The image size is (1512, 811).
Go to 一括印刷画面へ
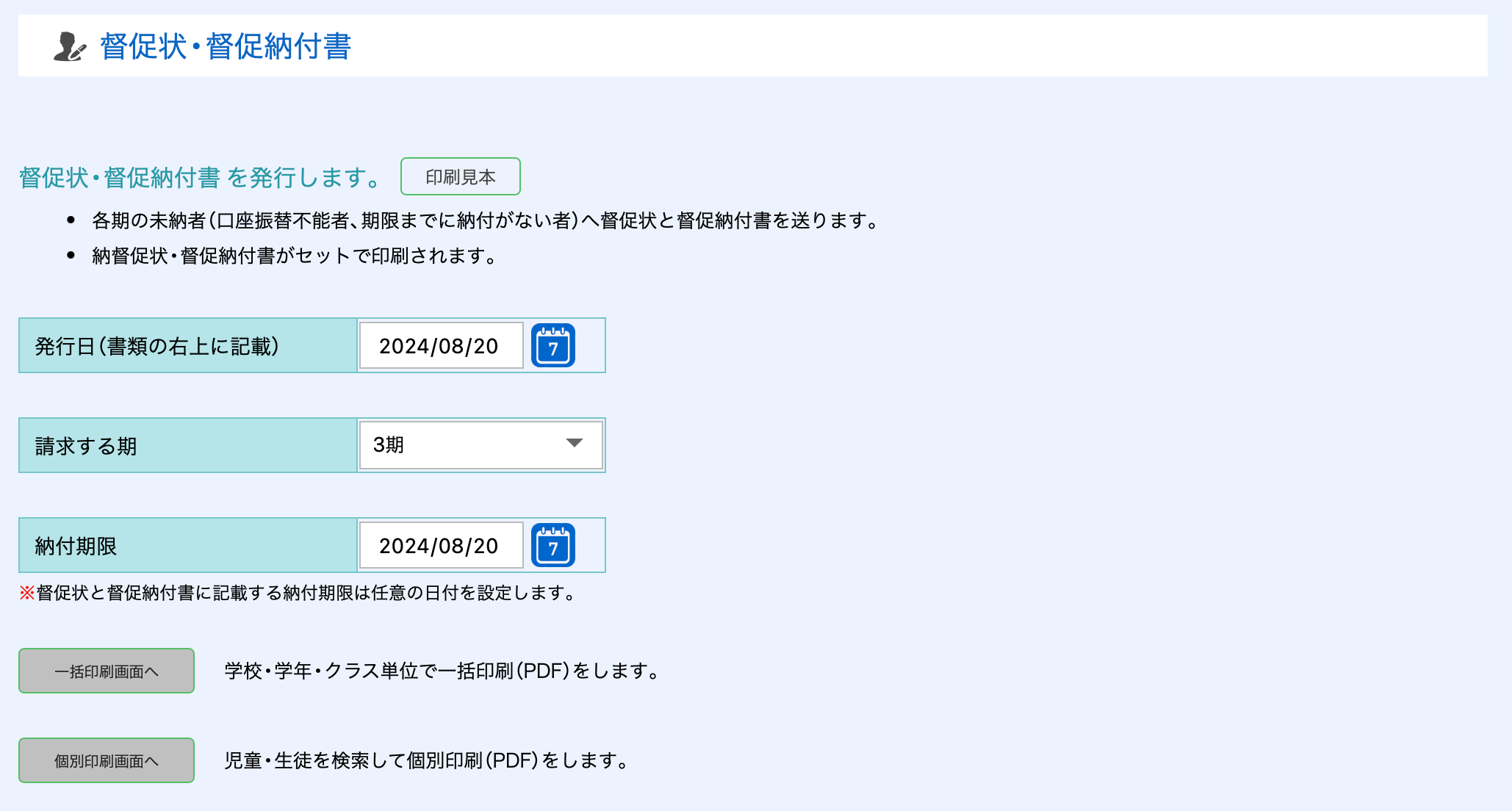coord(107,671)
